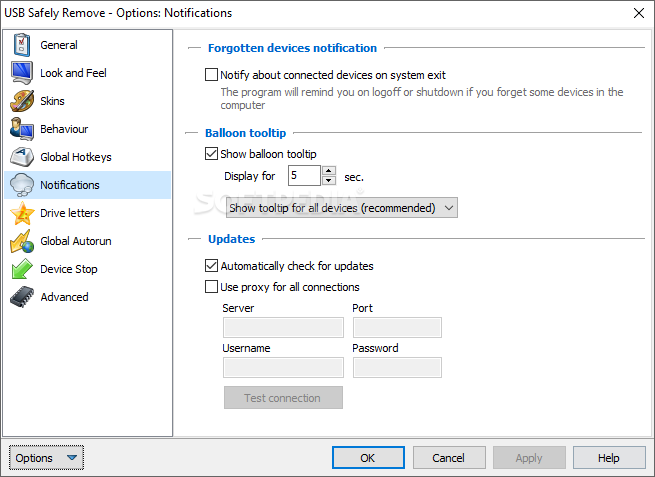
Task: Click the Drive letters star icon
Action: pyautogui.click(x=22, y=213)
